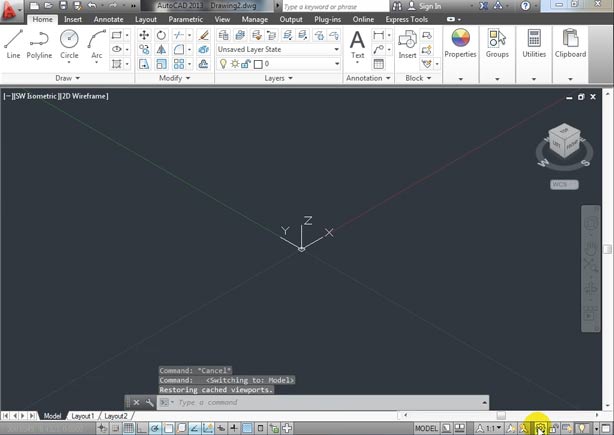Open the Annotate ribbon tab
614x435 pixels.
pos(108,19)
